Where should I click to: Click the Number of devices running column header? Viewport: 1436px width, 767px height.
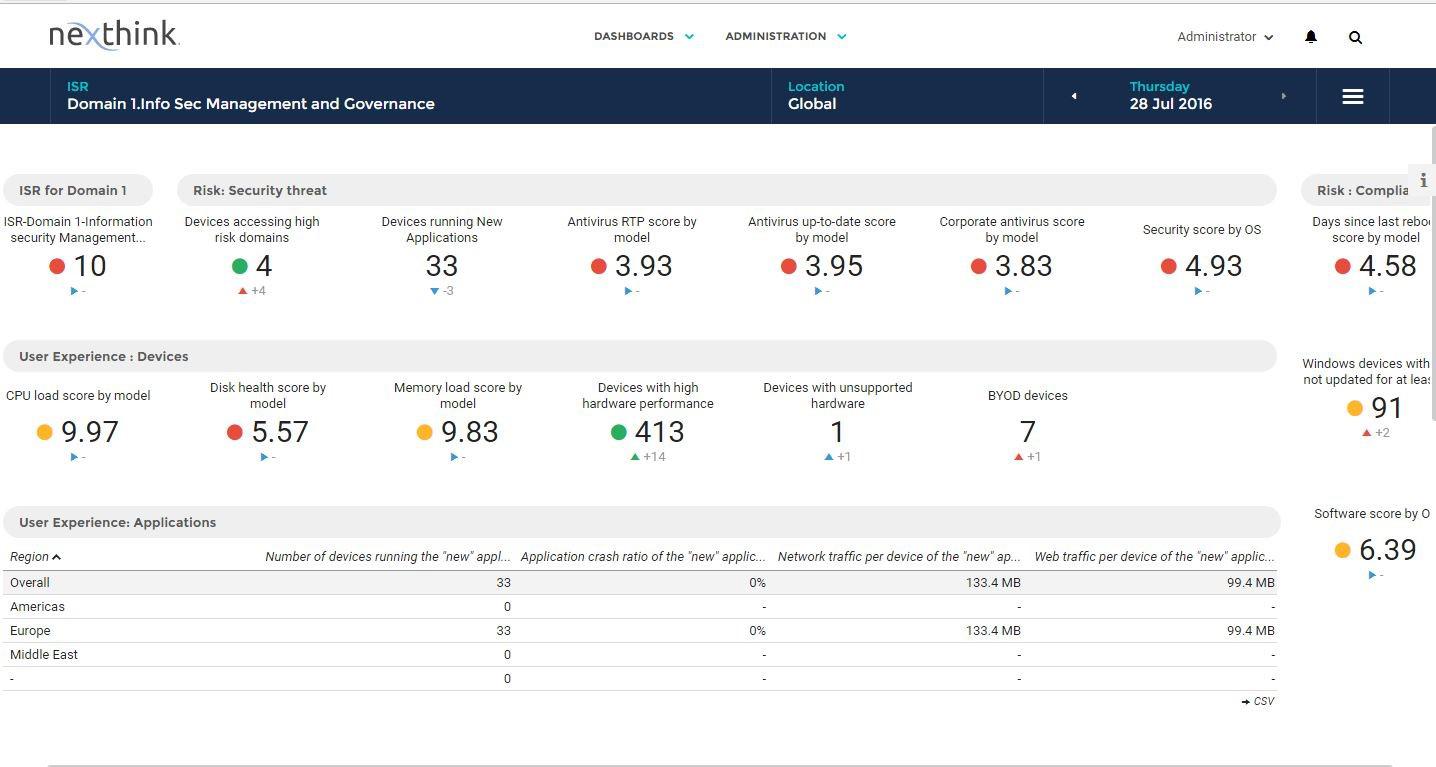coord(388,557)
